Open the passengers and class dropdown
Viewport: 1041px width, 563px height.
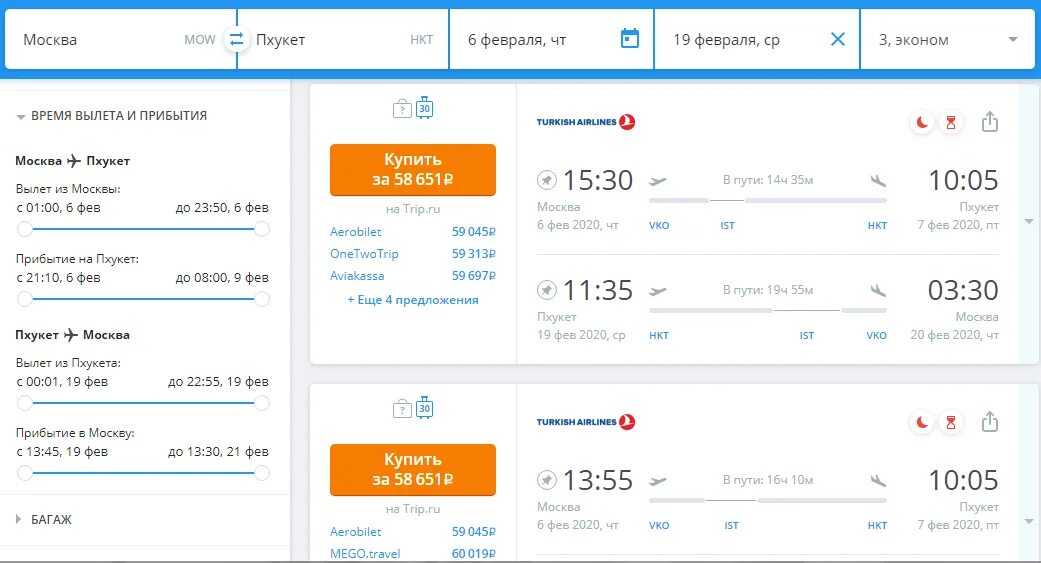(947, 40)
